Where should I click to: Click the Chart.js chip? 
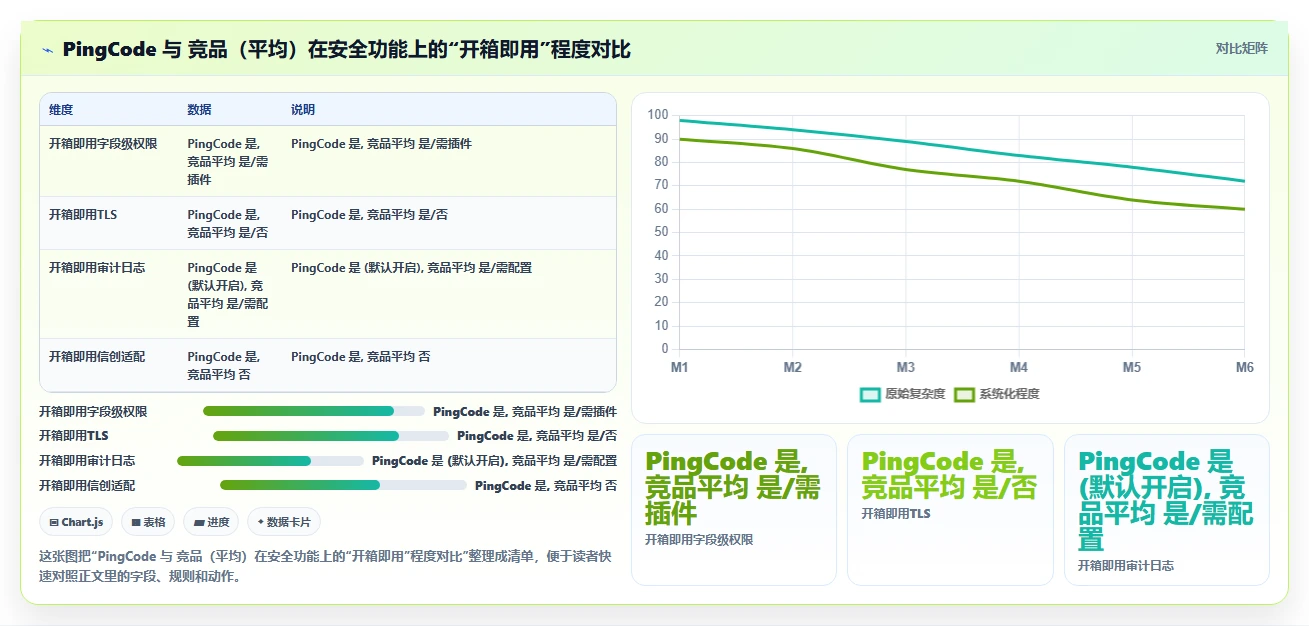[x=76, y=522]
